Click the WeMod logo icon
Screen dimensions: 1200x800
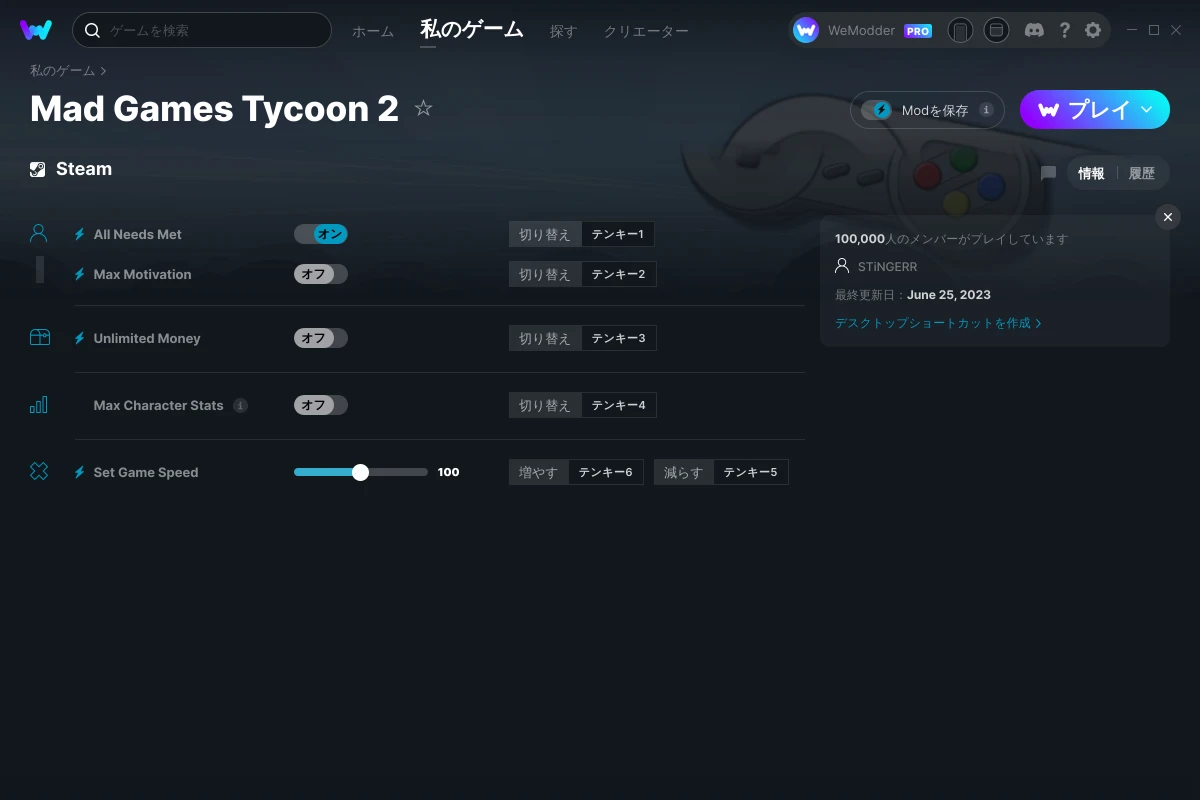pos(36,30)
